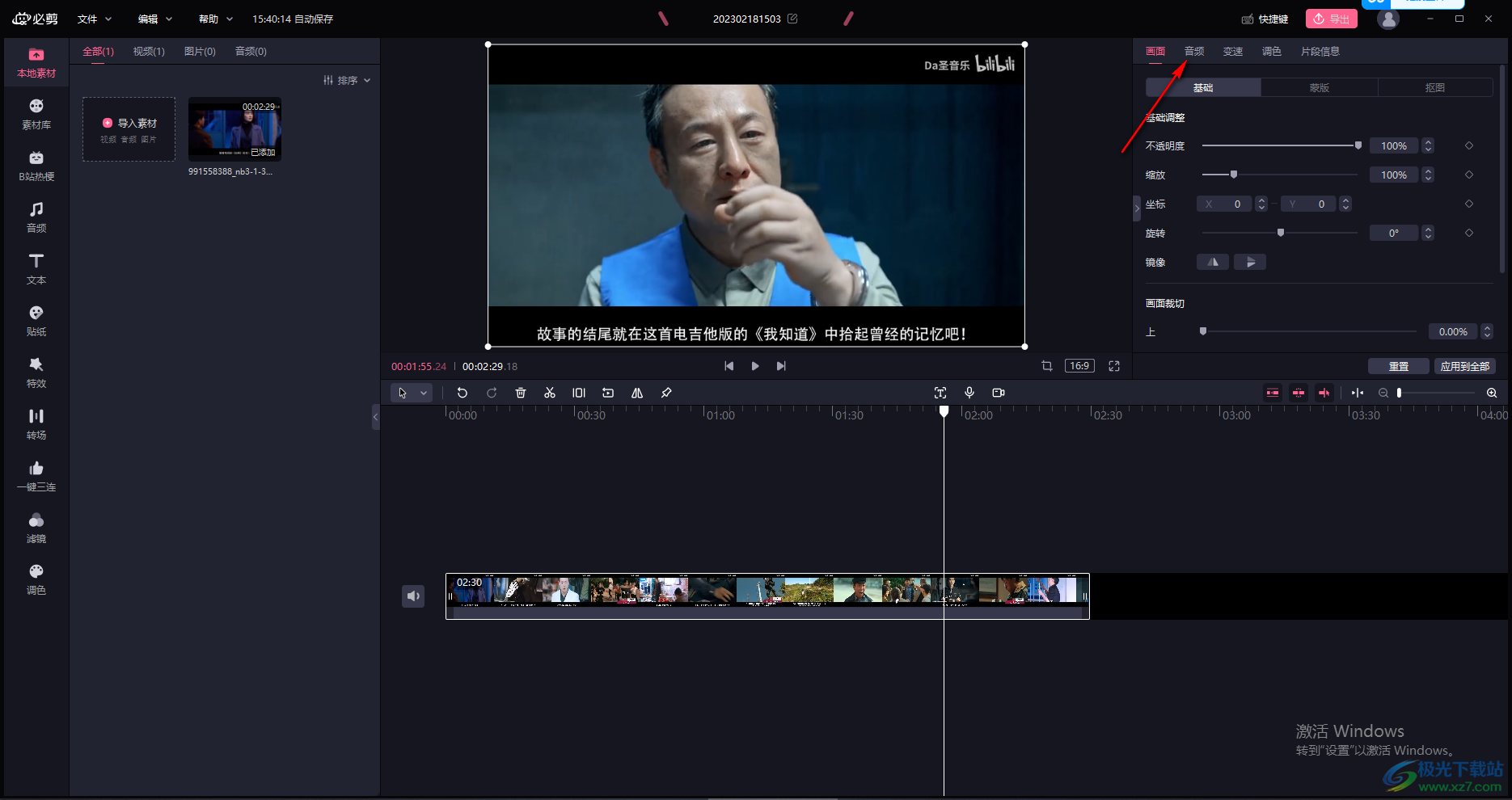Collapse the properties panel with right chevron
The height and width of the screenshot is (800, 1512).
(x=1137, y=208)
